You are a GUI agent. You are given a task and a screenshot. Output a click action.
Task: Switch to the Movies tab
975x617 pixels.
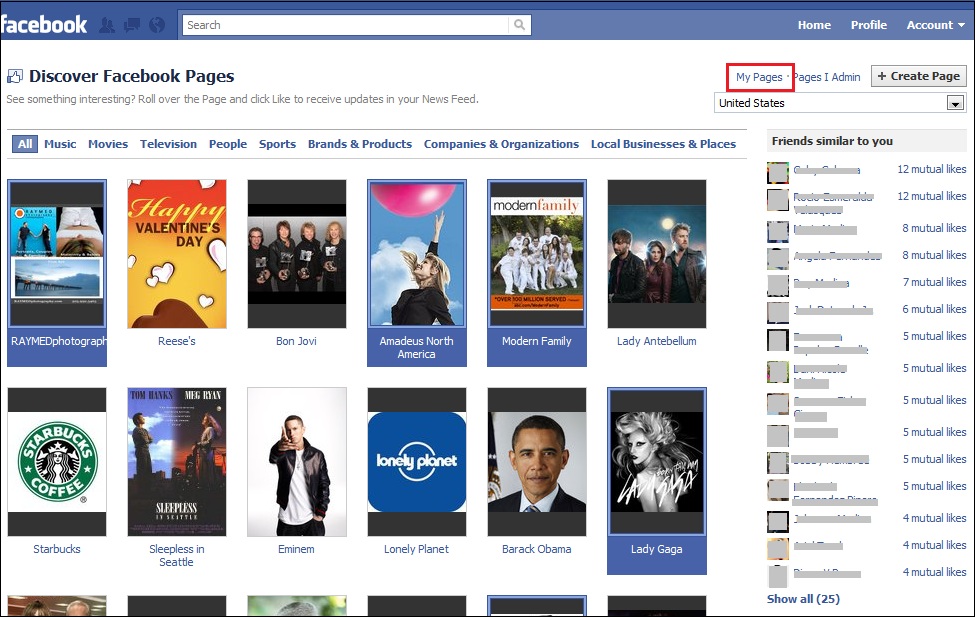coord(108,144)
